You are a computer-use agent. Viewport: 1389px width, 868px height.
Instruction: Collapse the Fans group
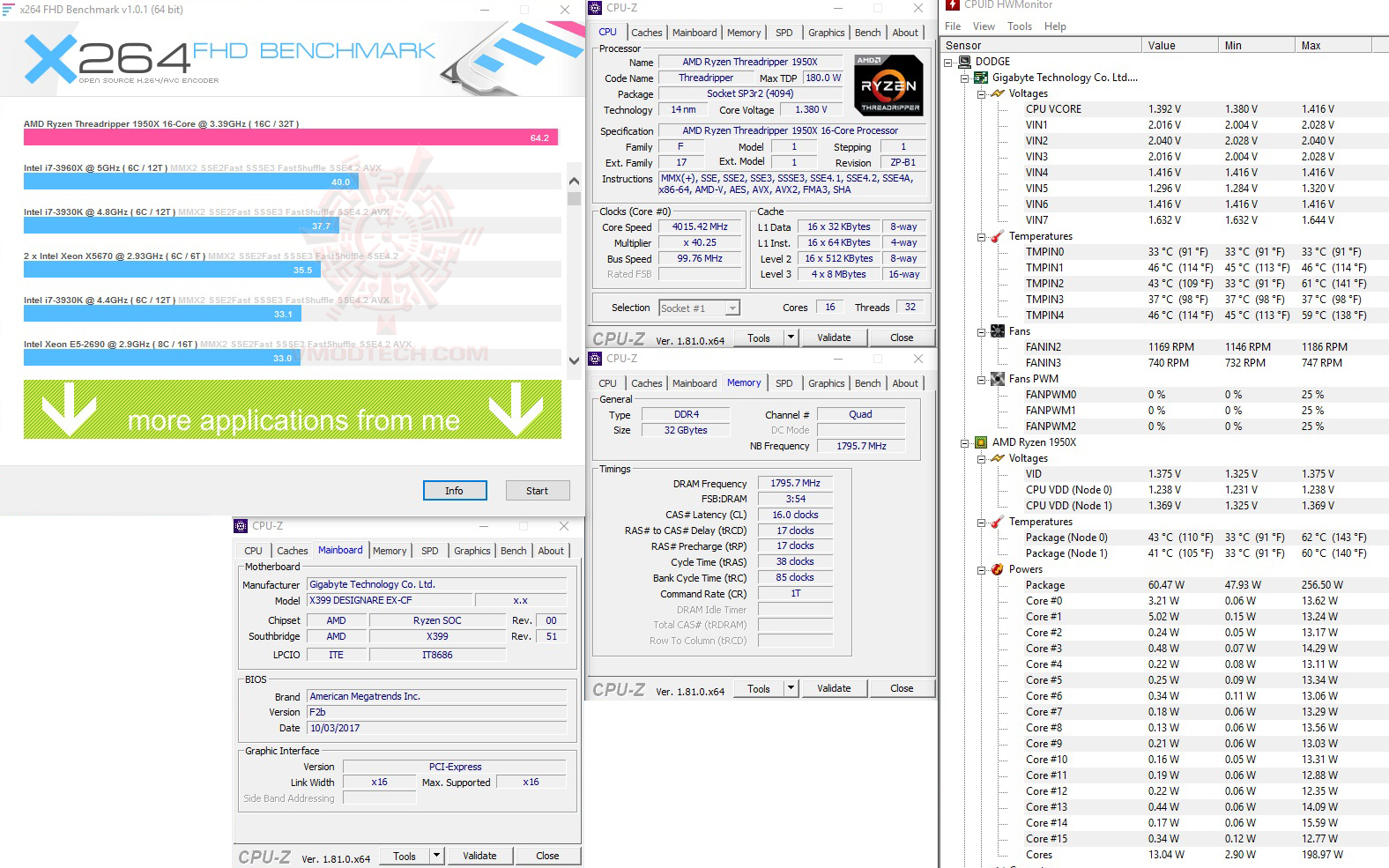click(x=981, y=332)
